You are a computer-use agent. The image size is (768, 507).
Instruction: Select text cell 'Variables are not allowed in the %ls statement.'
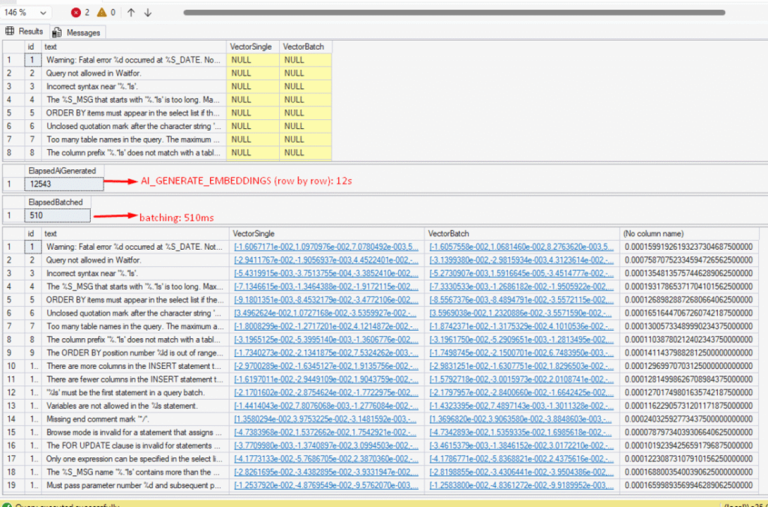click(135, 406)
